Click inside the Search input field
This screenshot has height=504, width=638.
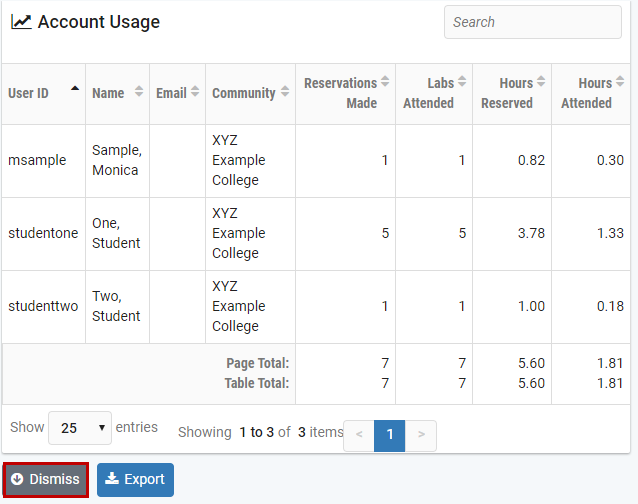coord(532,22)
